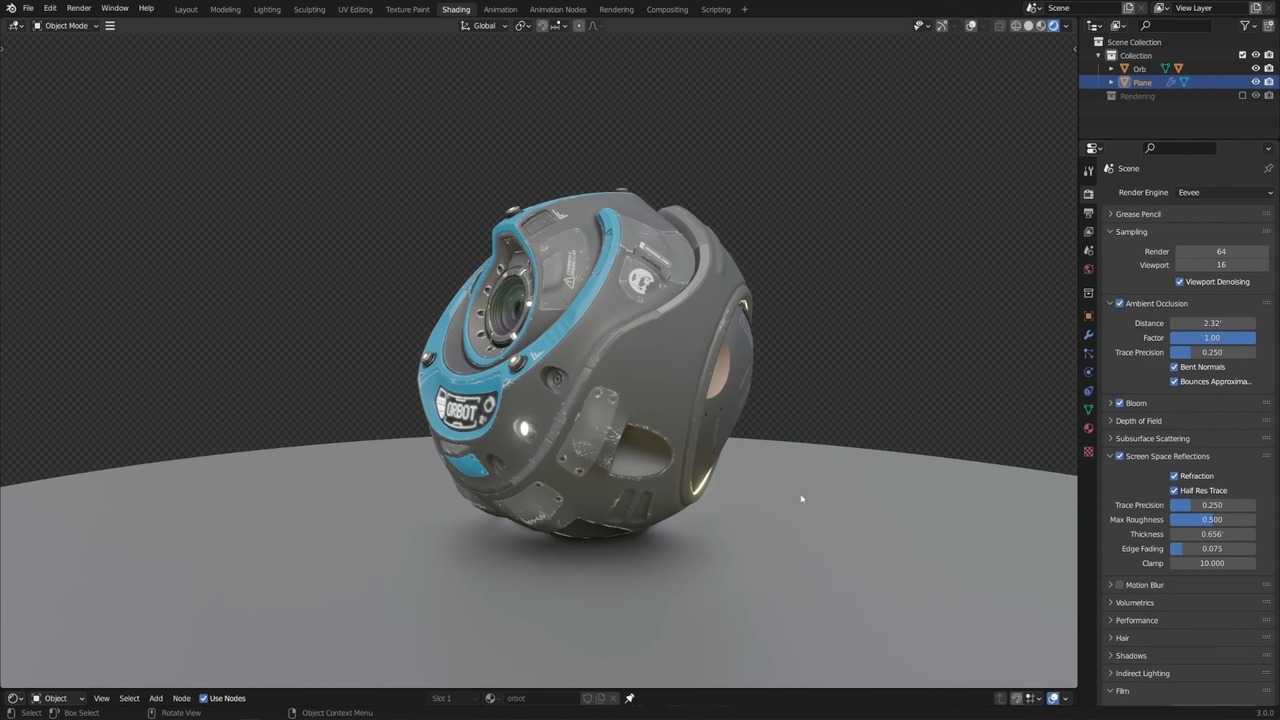Open the Modifier properties wrench tab
This screenshot has height=720, width=1280.
(1088, 334)
